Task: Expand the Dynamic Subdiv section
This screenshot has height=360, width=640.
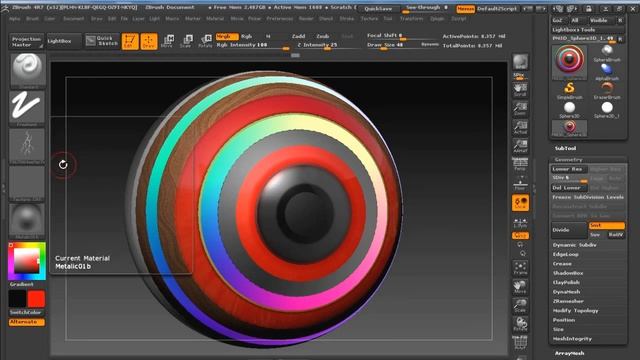Action: (x=574, y=245)
